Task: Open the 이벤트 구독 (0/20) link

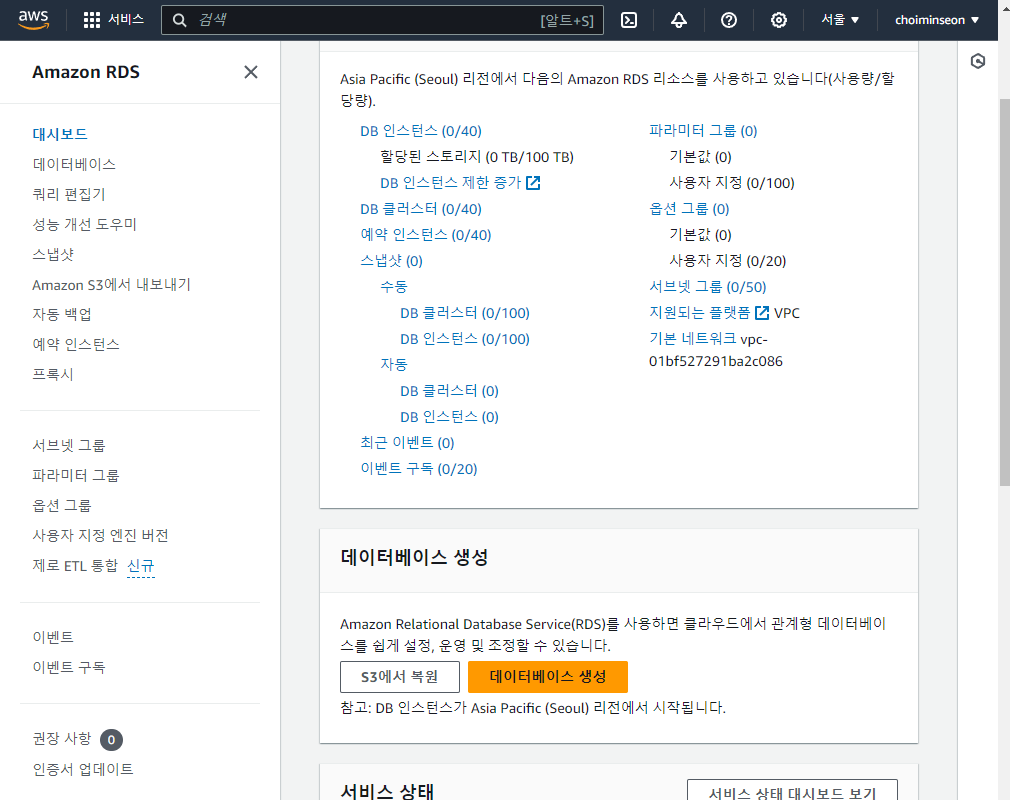Action: tap(419, 469)
